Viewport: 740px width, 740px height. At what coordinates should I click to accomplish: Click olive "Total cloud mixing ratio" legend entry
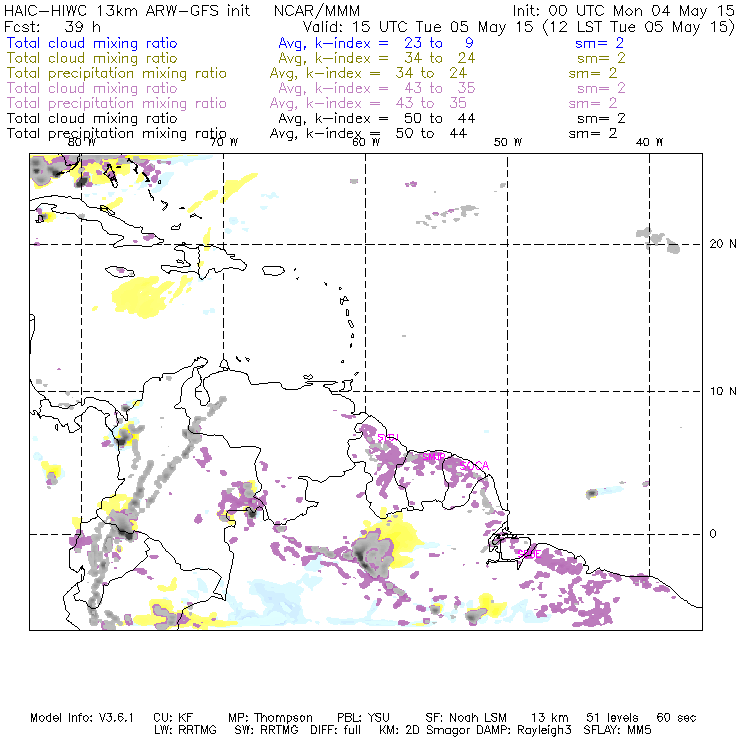point(92,58)
